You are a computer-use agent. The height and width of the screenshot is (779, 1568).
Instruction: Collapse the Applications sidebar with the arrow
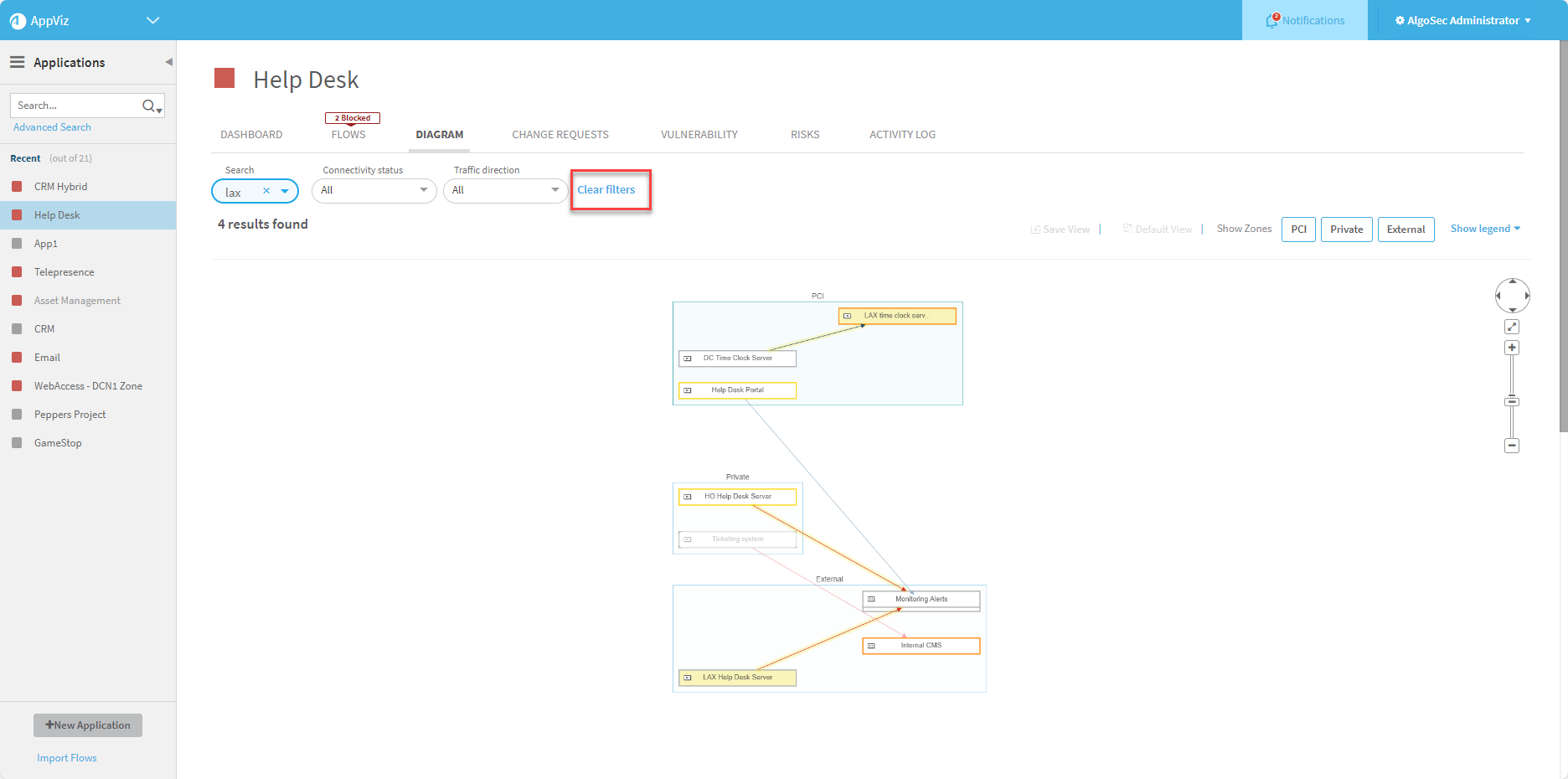(x=168, y=62)
